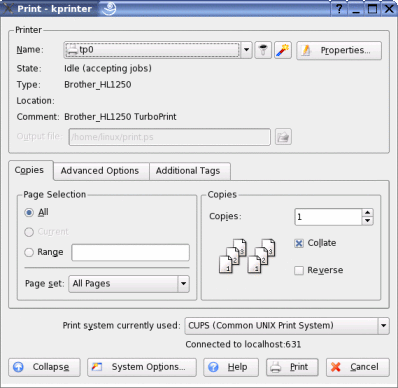The height and width of the screenshot is (388, 398).
Task: Click the title bar swirl logo icon
Action: (x=109, y=8)
